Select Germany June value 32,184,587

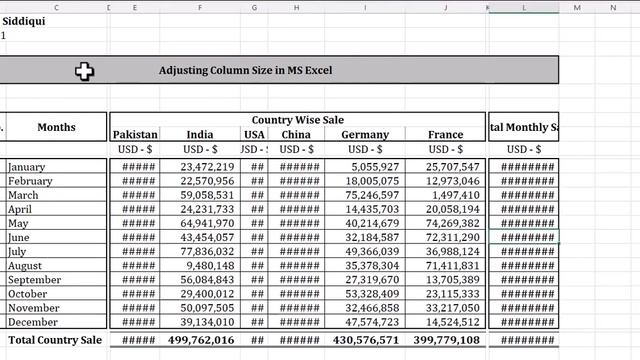(x=365, y=237)
